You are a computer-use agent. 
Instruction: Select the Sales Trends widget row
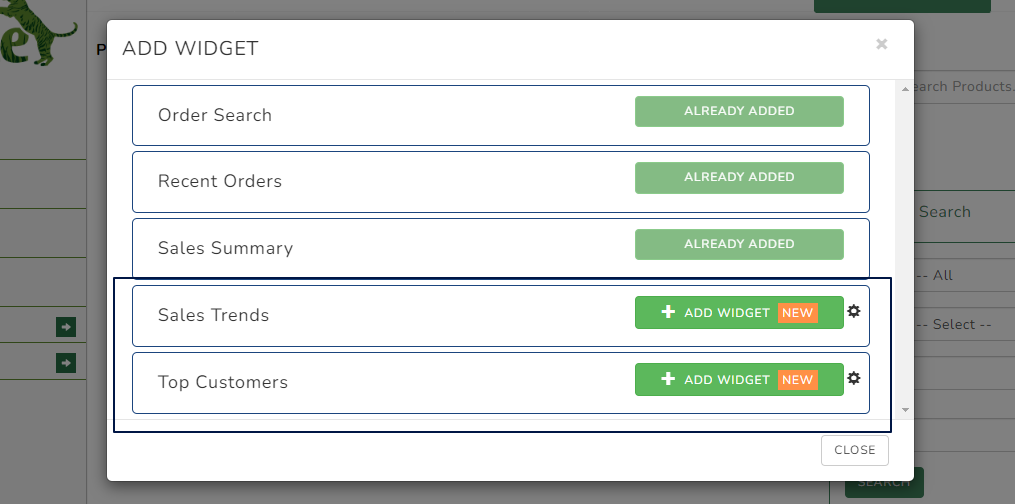pos(500,316)
